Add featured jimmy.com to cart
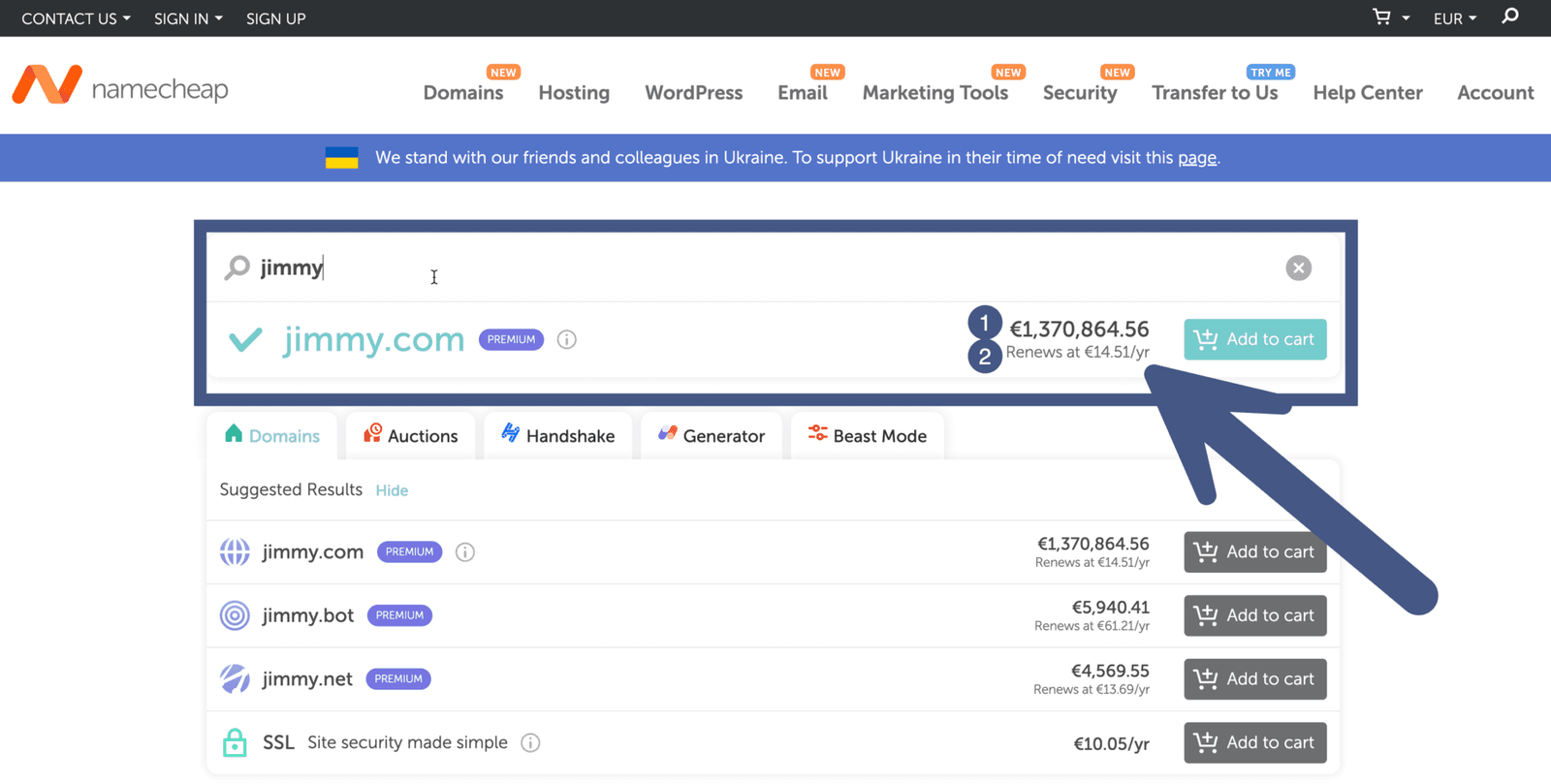Screen dimensions: 1551x784 coord(1255,339)
